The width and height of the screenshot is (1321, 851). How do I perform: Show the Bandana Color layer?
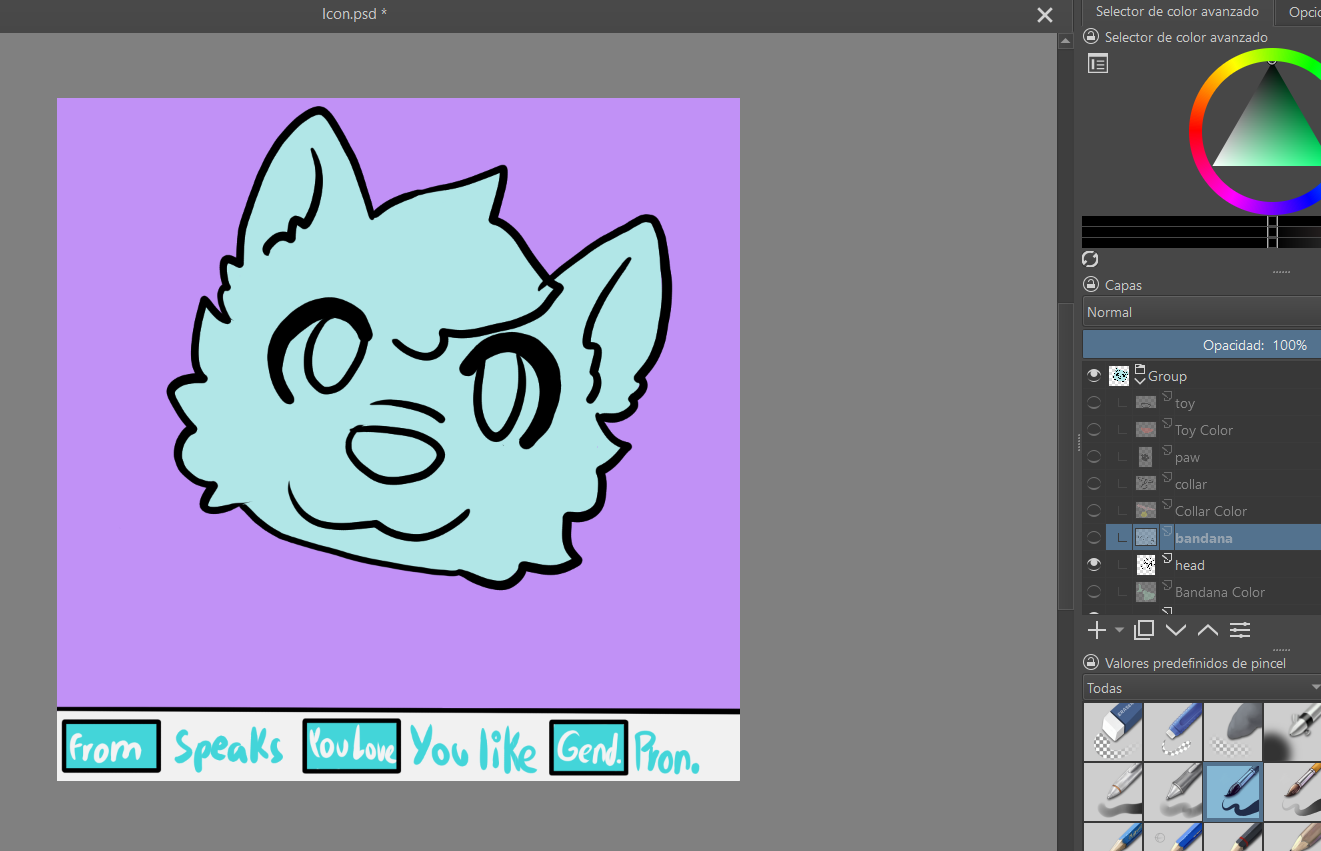click(1094, 592)
